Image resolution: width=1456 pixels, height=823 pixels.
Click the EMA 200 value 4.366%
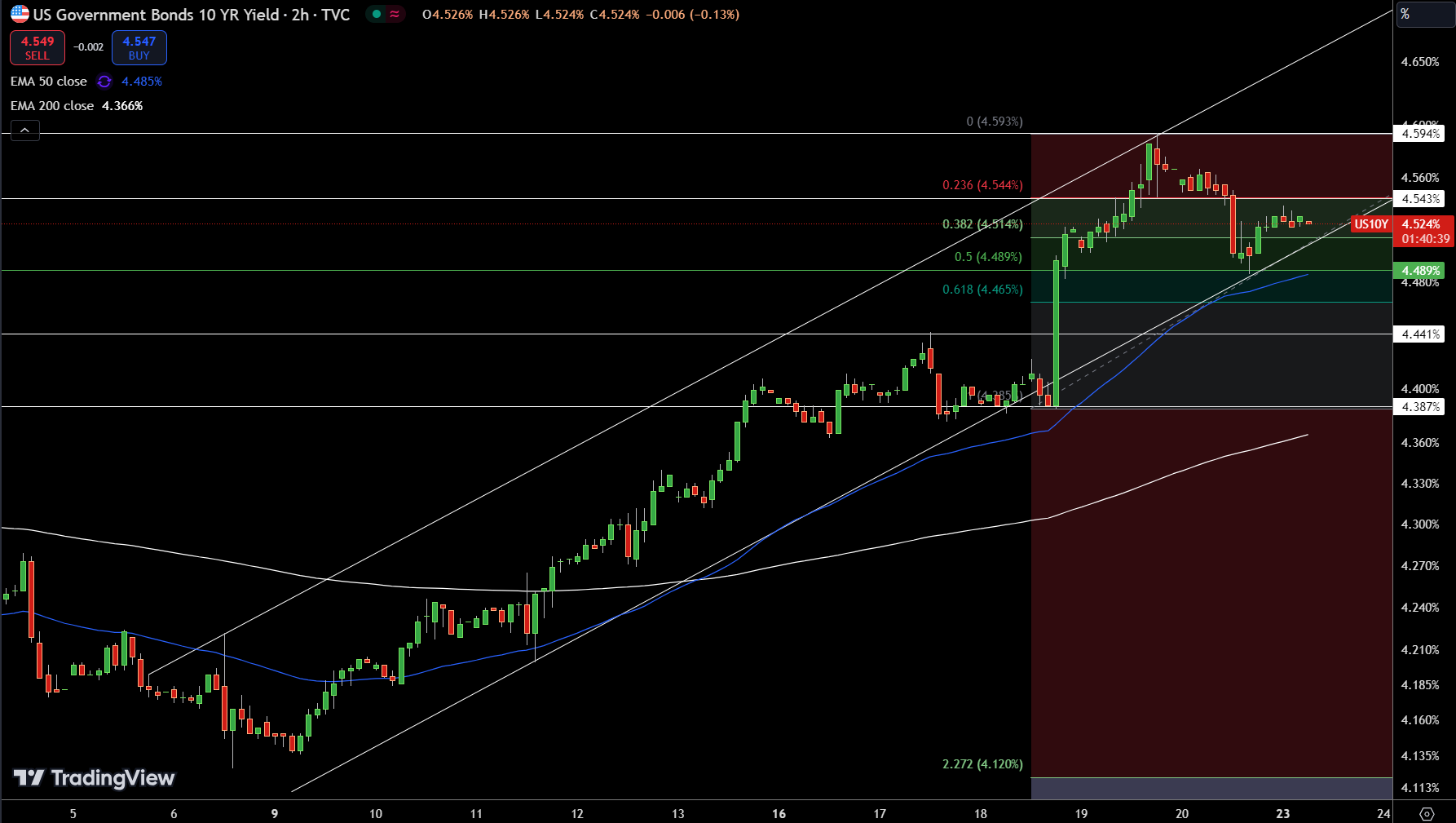point(122,106)
